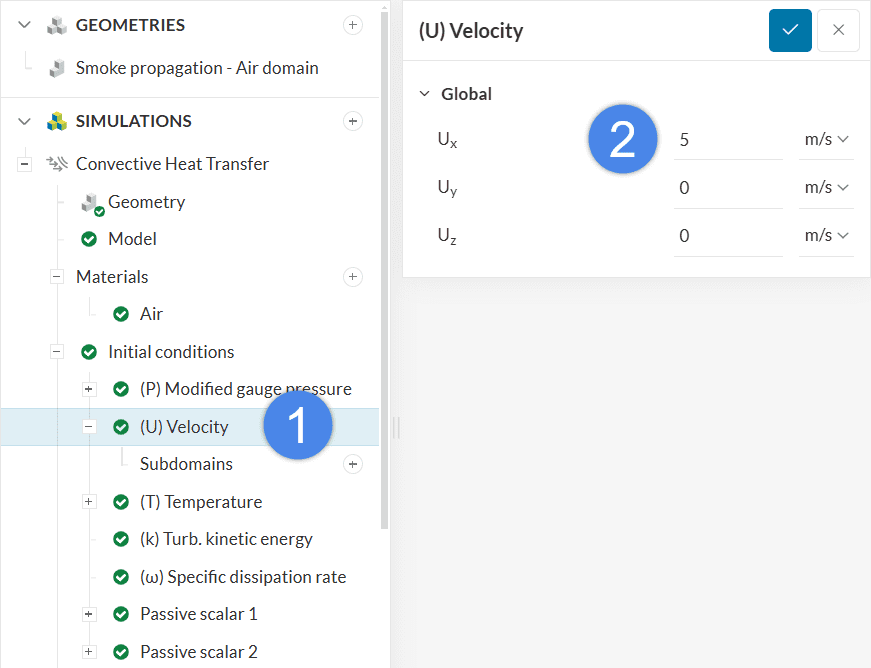Close the (U) Velocity panel
Viewport: 871px width, 668px height.
(838, 30)
